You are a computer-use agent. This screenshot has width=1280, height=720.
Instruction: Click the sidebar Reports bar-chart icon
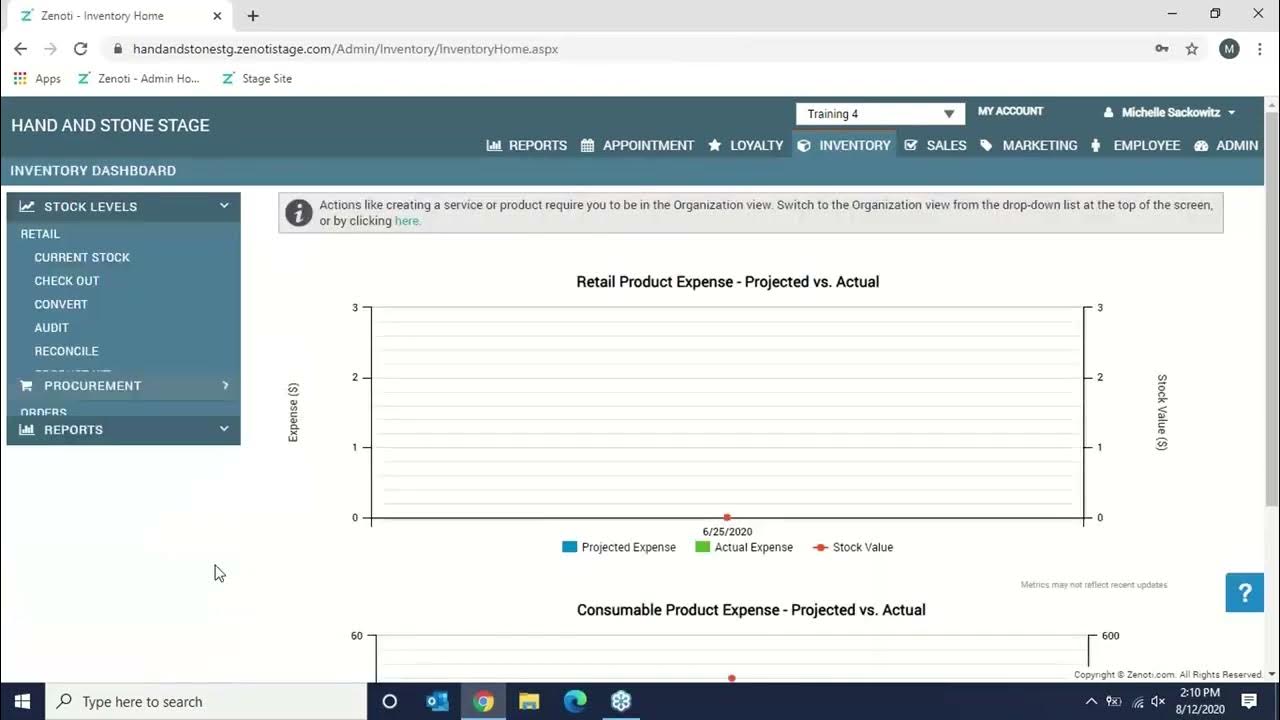(x=27, y=429)
